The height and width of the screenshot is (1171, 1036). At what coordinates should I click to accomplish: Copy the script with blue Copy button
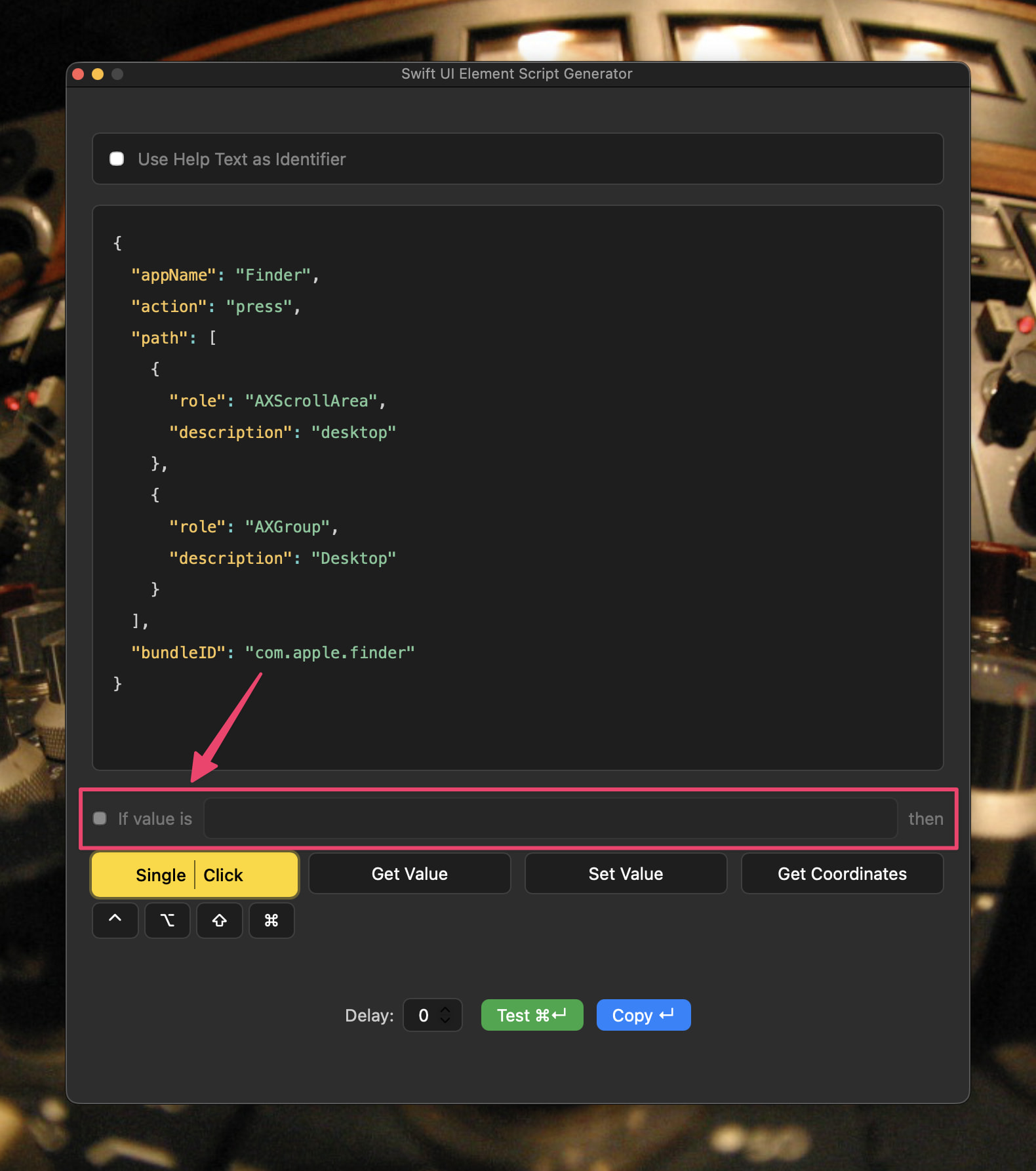643,1015
